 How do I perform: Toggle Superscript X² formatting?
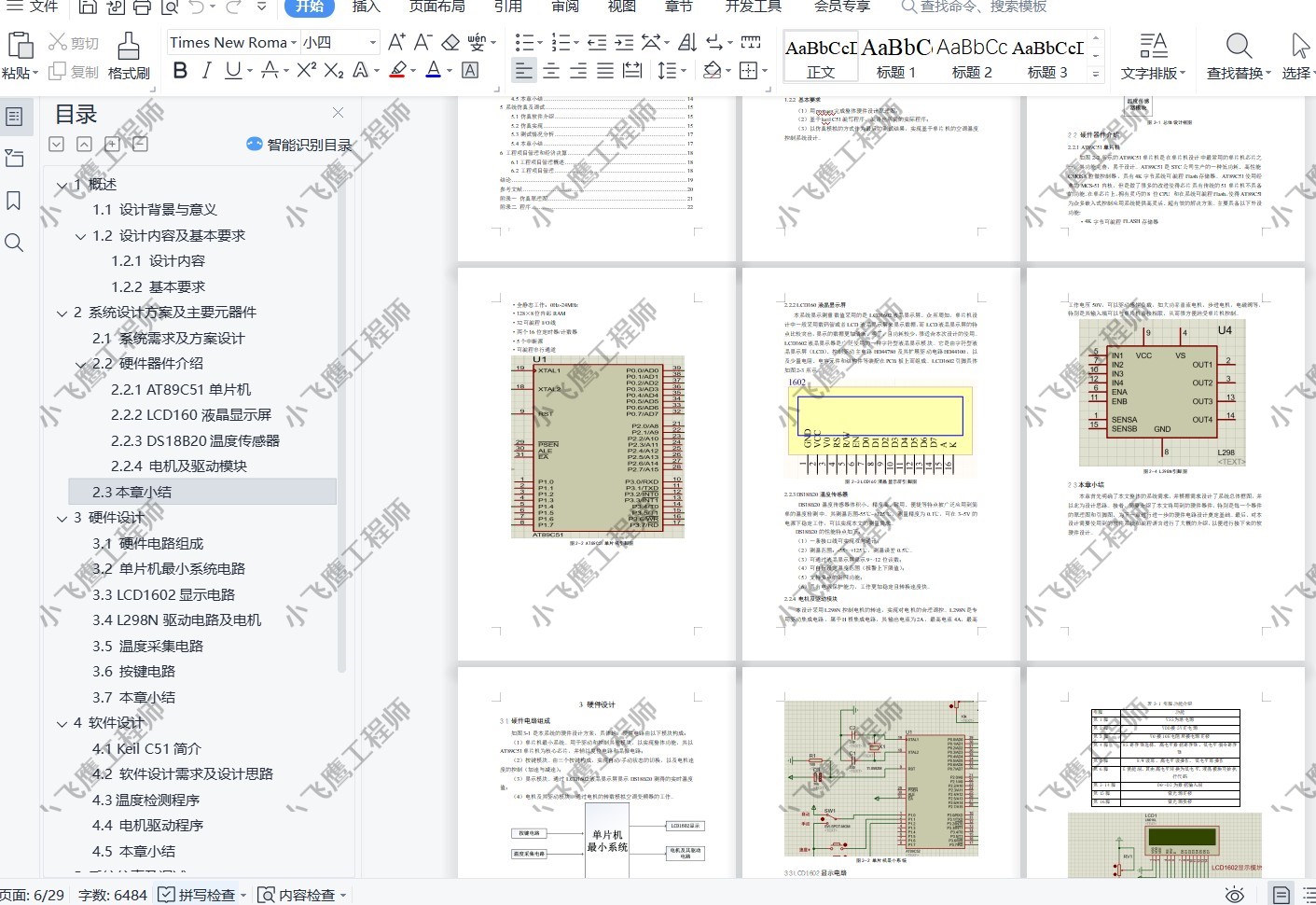pyautogui.click(x=307, y=70)
